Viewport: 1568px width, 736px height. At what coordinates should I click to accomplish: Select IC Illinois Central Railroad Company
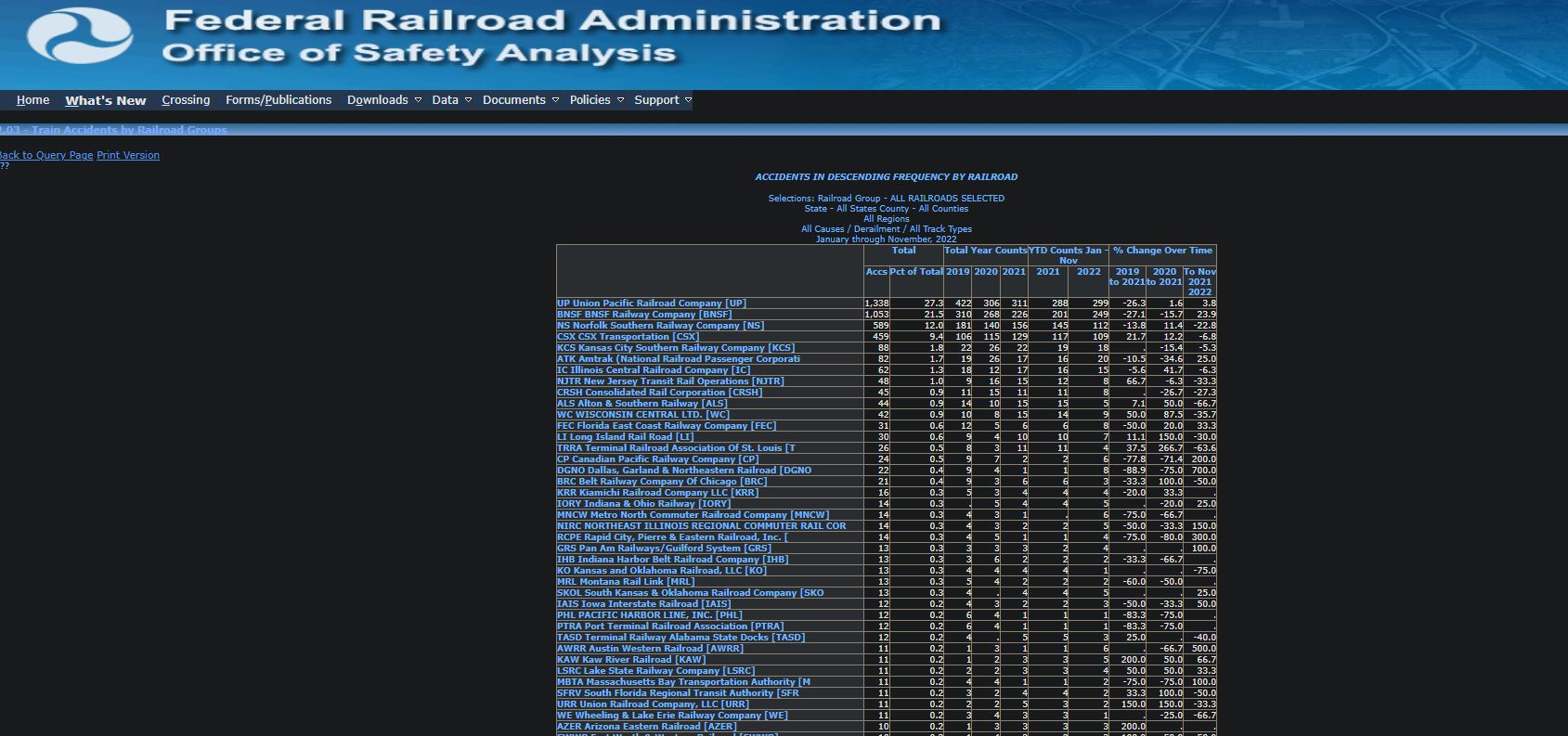tap(654, 370)
